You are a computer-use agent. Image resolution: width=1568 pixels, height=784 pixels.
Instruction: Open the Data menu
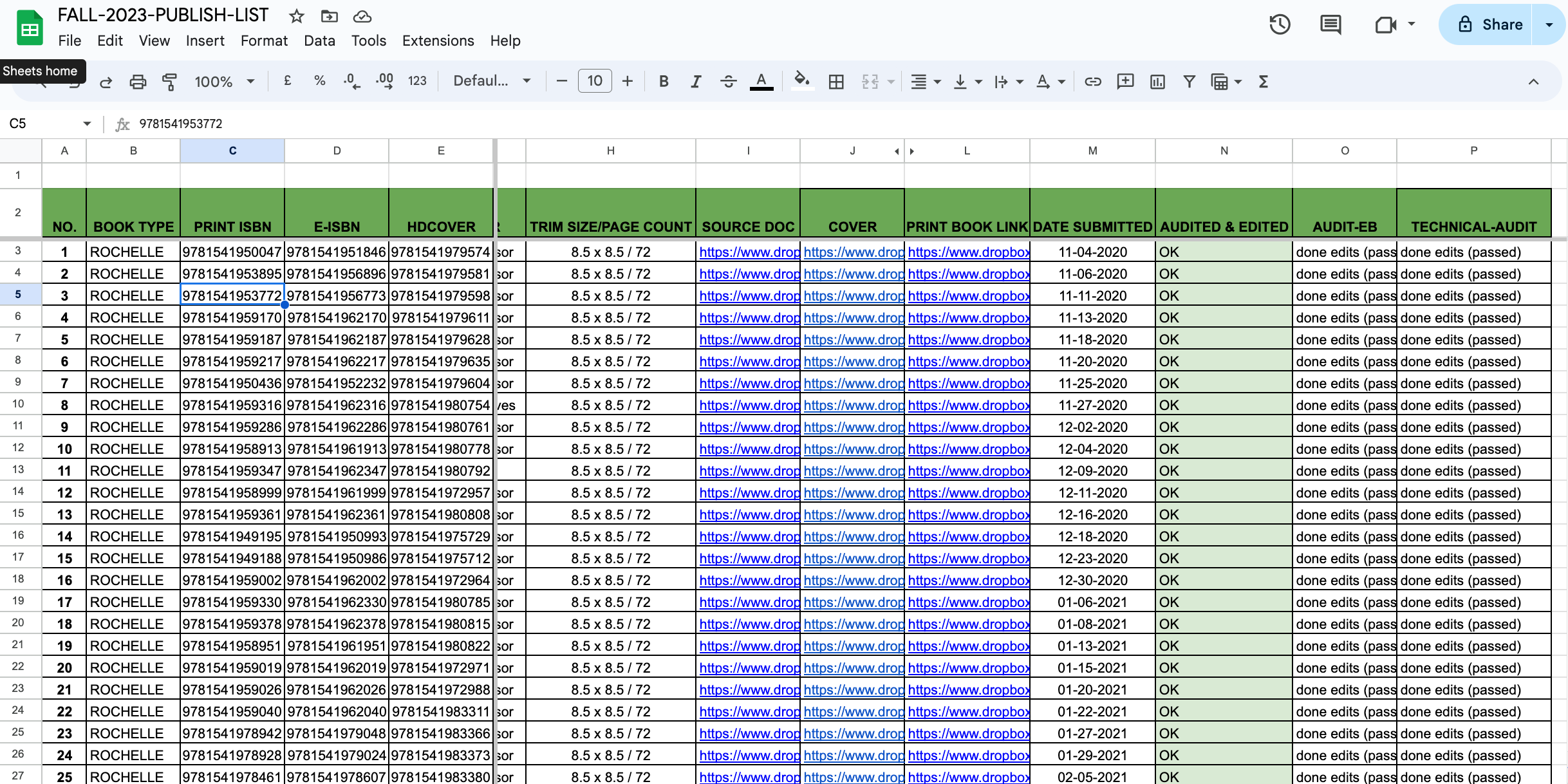tap(319, 41)
